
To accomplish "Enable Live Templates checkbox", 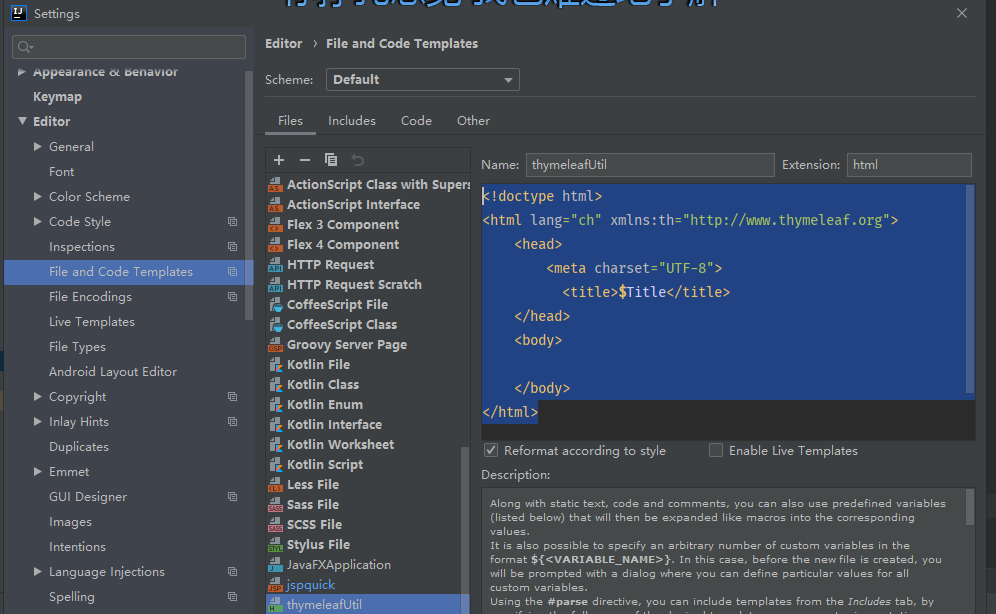I will 716,450.
